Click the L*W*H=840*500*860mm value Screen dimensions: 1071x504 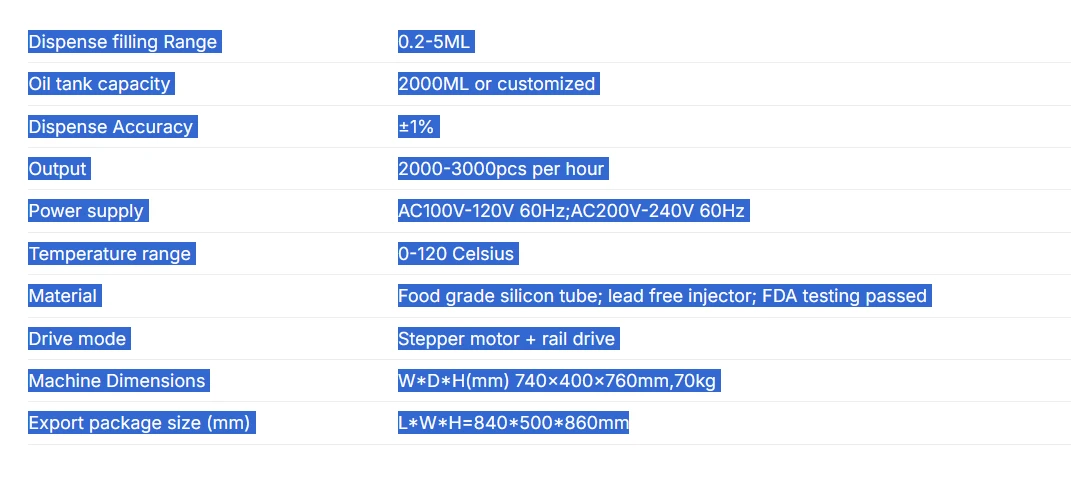click(x=513, y=423)
